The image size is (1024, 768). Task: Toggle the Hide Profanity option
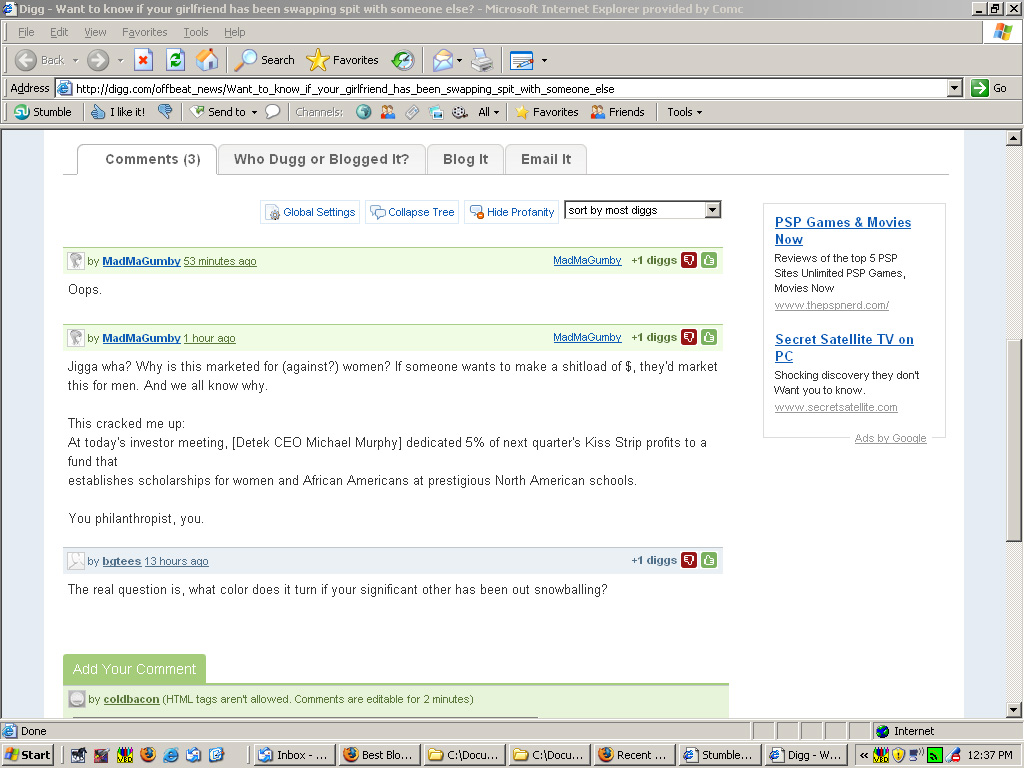511,212
